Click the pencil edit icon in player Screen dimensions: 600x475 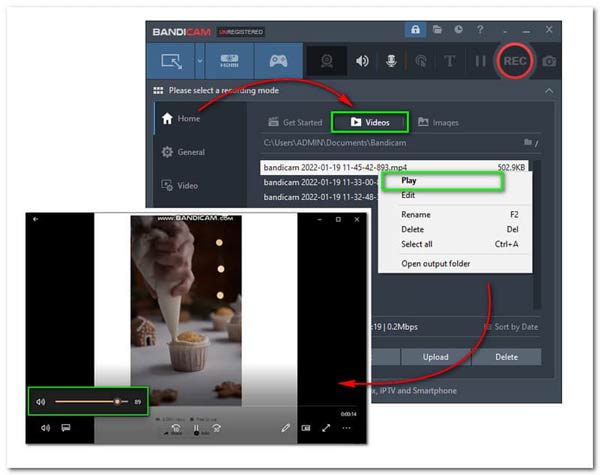point(285,428)
